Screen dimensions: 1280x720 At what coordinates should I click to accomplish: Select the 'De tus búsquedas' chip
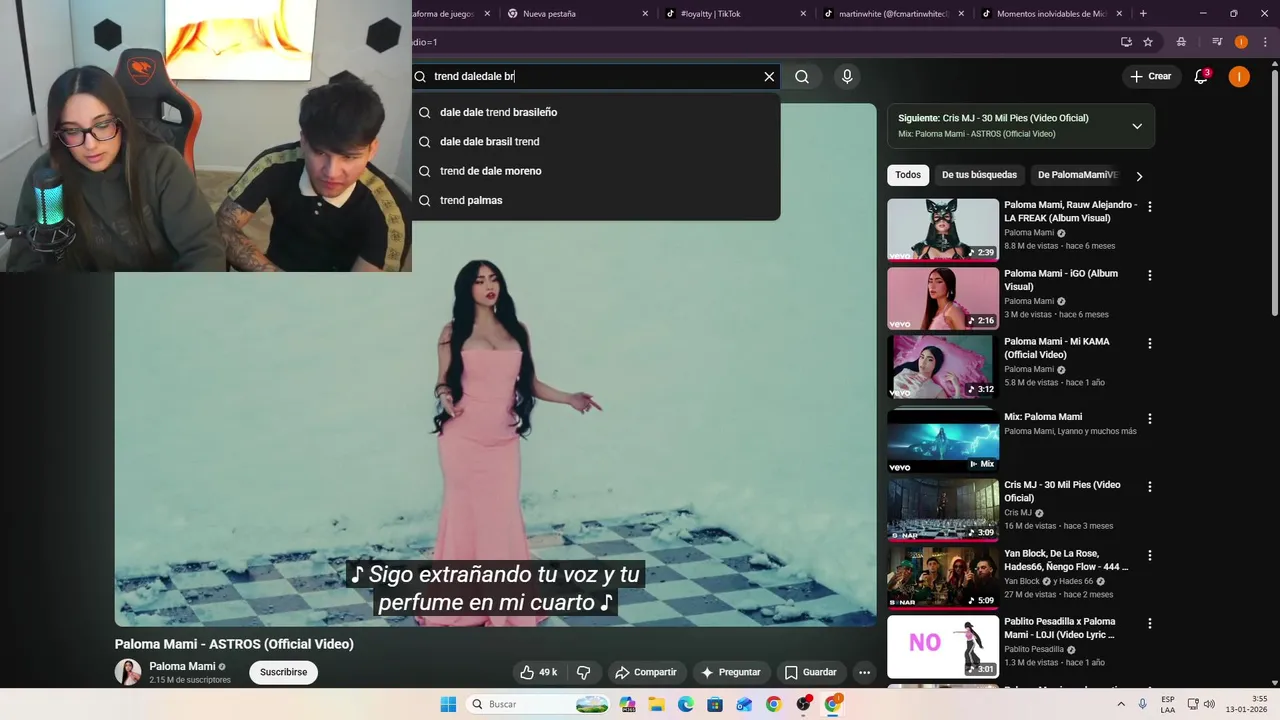click(x=979, y=175)
